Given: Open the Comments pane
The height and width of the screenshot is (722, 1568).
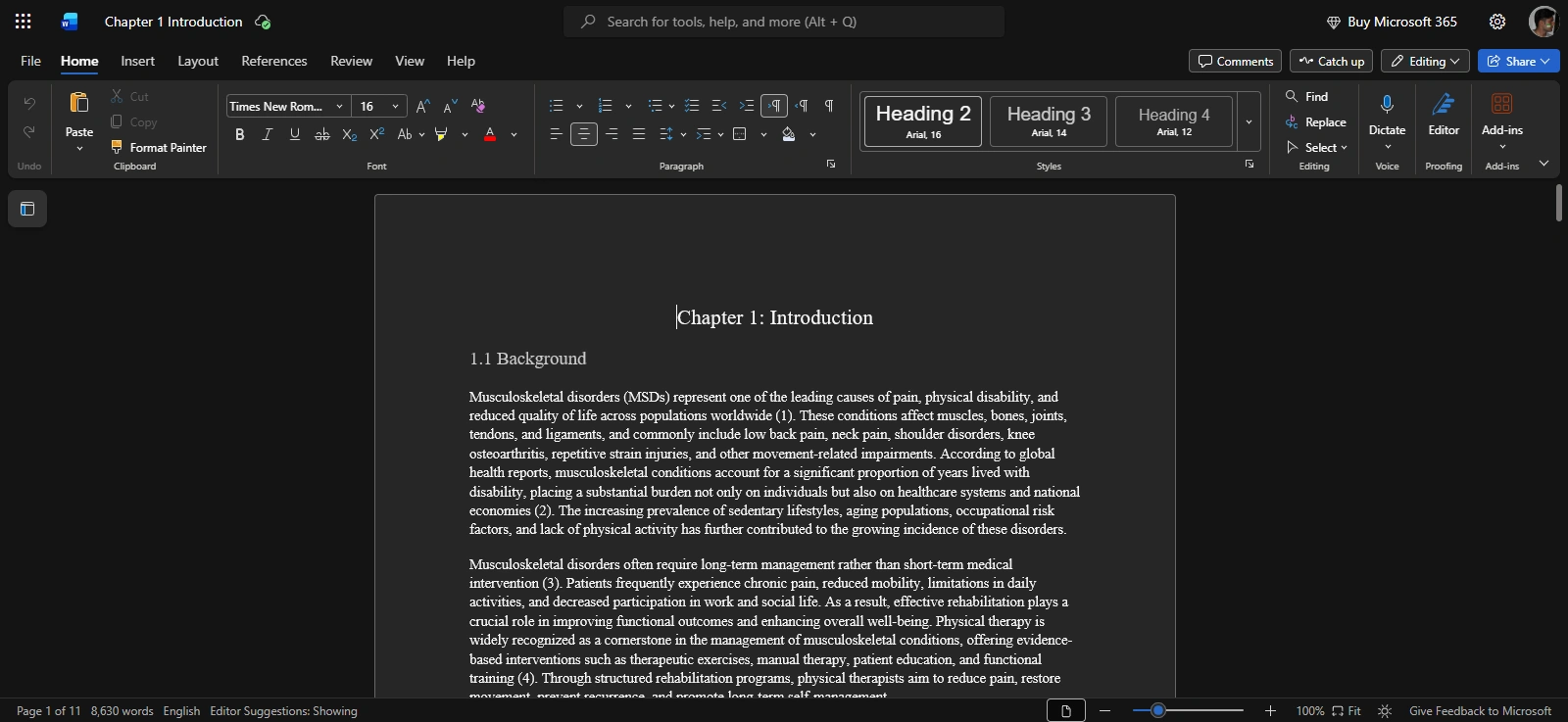Looking at the screenshot, I should (1235, 61).
